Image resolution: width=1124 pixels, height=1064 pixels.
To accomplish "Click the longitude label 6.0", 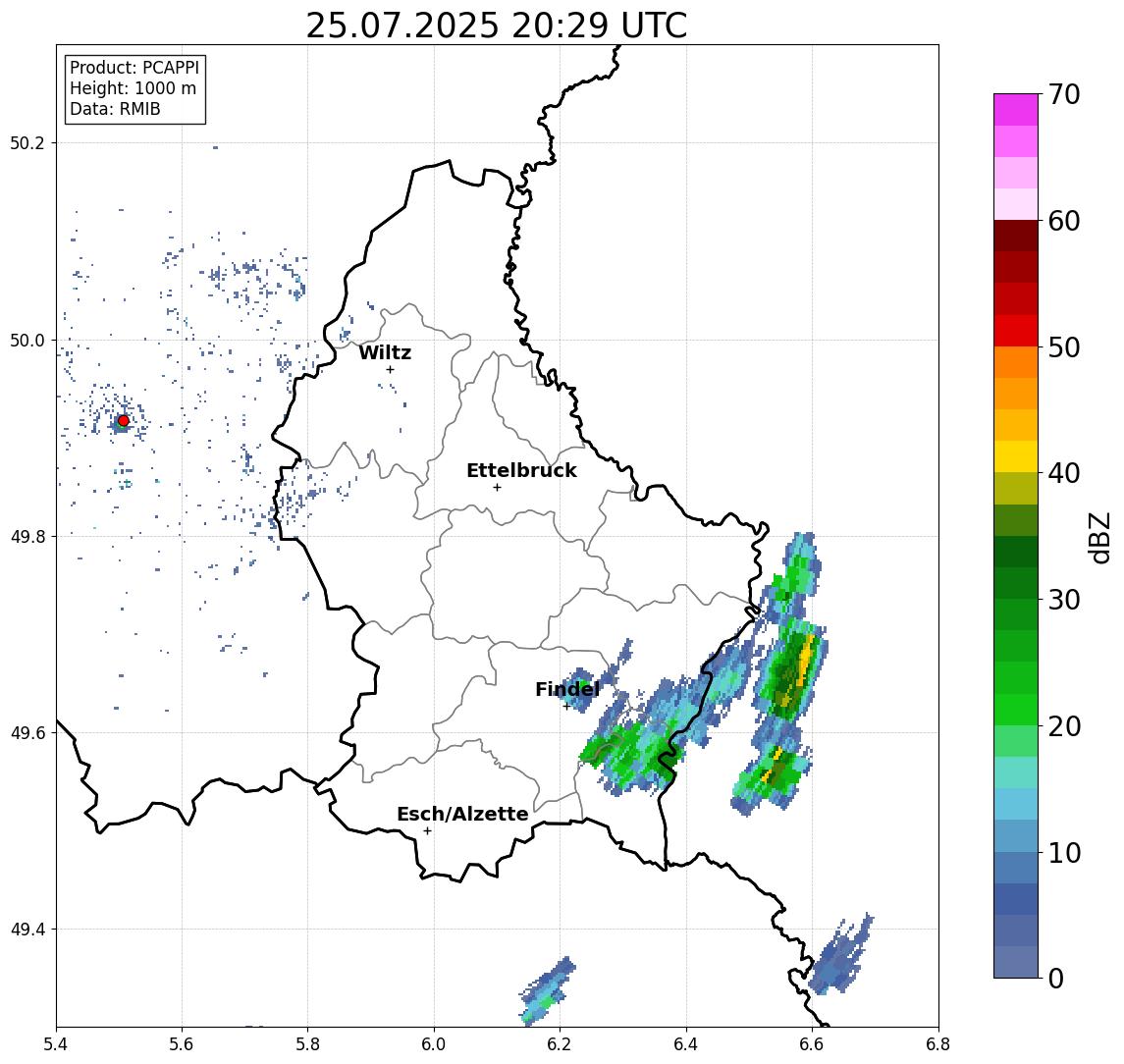I will 435,1044.
